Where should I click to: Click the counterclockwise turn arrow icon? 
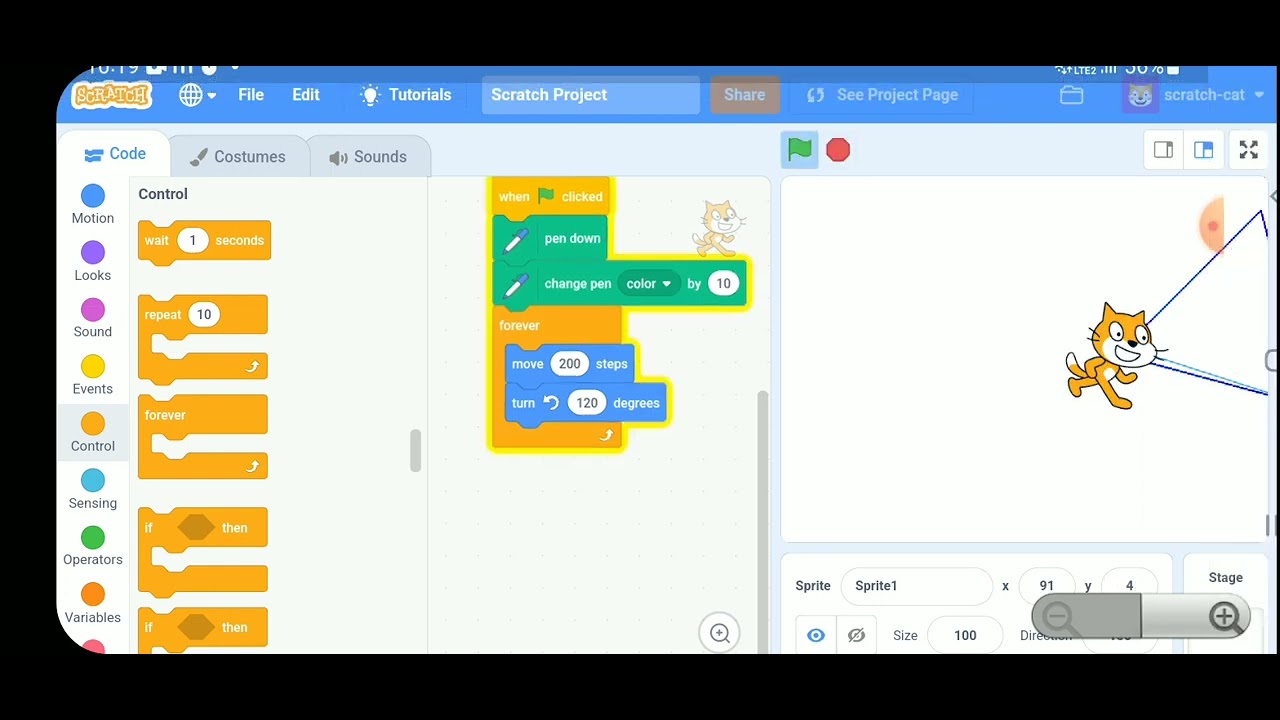551,402
